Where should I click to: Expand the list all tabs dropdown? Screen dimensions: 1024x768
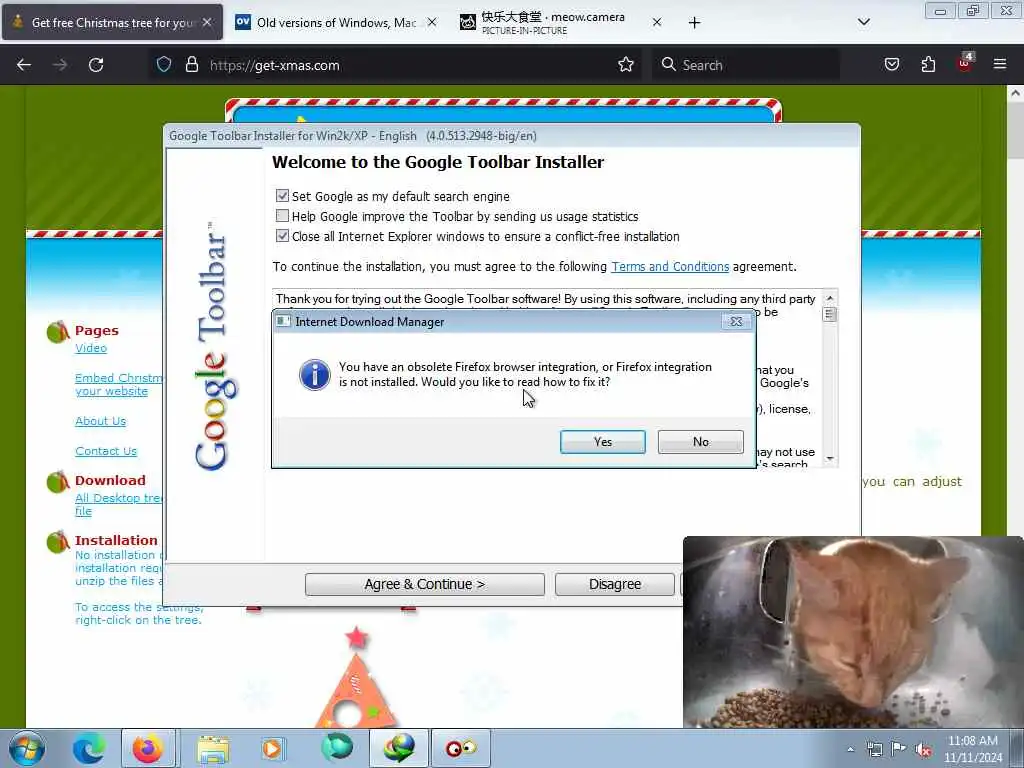click(863, 22)
